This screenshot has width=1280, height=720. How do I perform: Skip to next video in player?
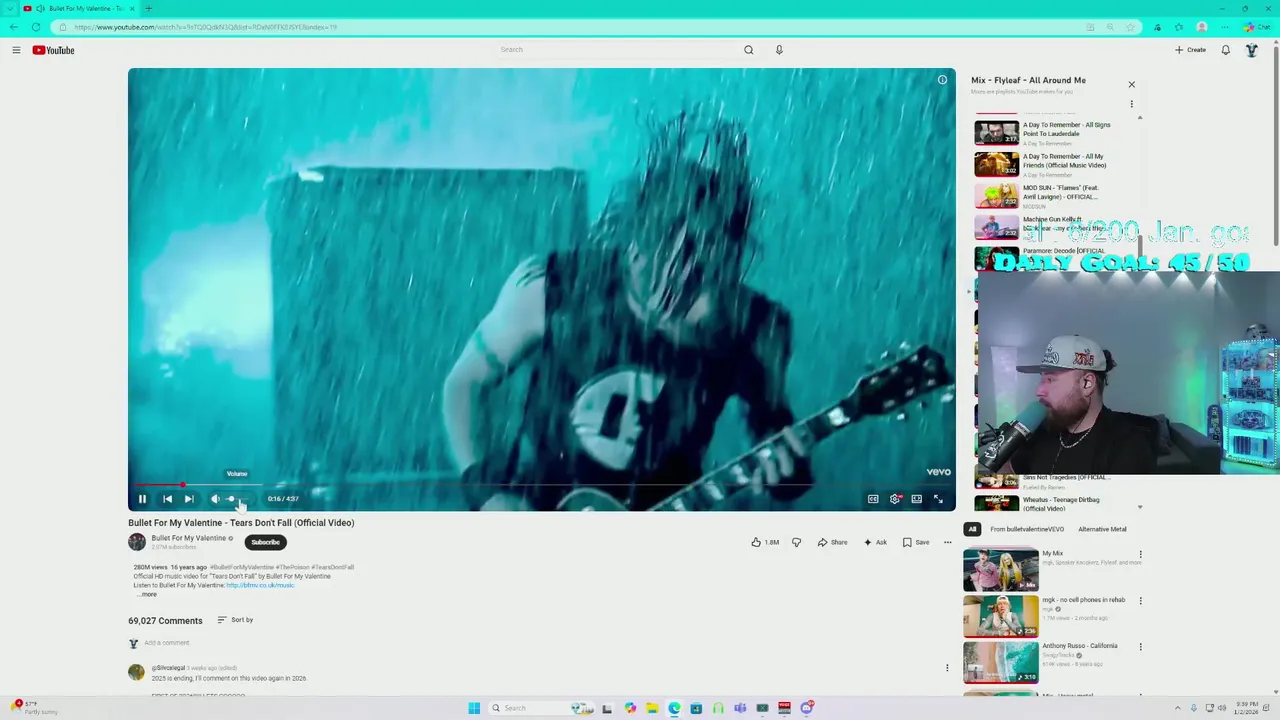pos(189,499)
